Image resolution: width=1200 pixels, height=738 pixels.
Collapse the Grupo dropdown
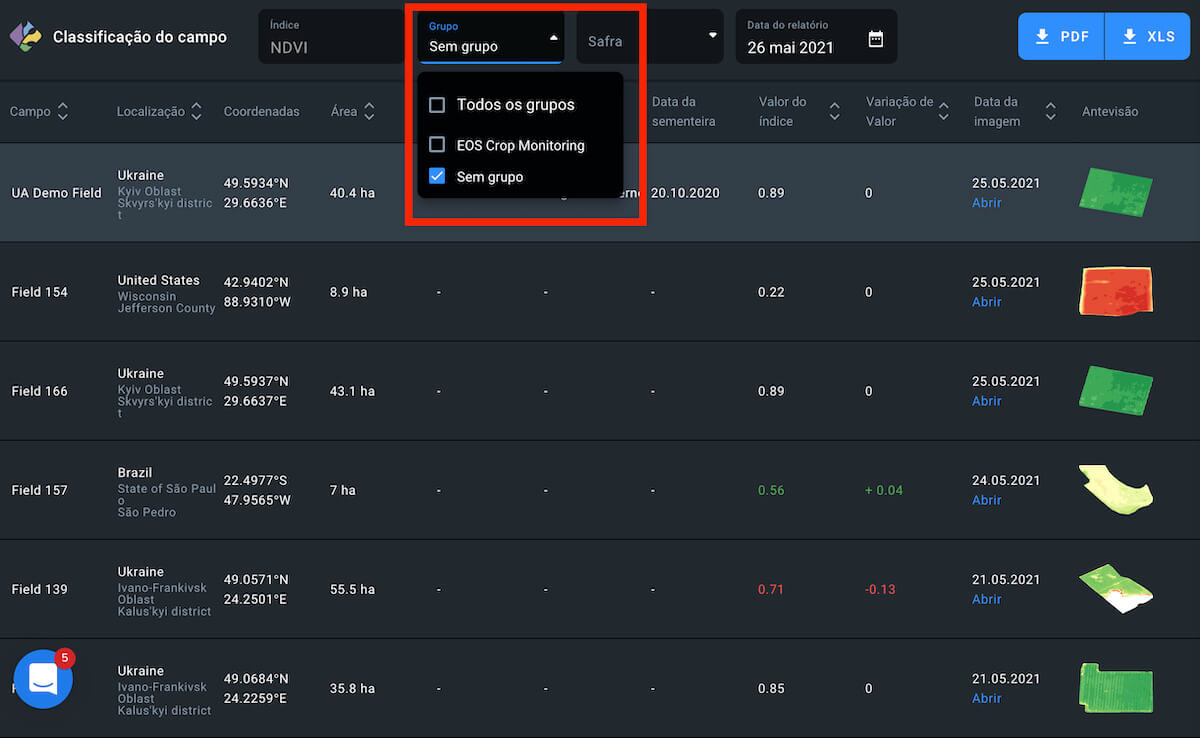pyautogui.click(x=553, y=38)
